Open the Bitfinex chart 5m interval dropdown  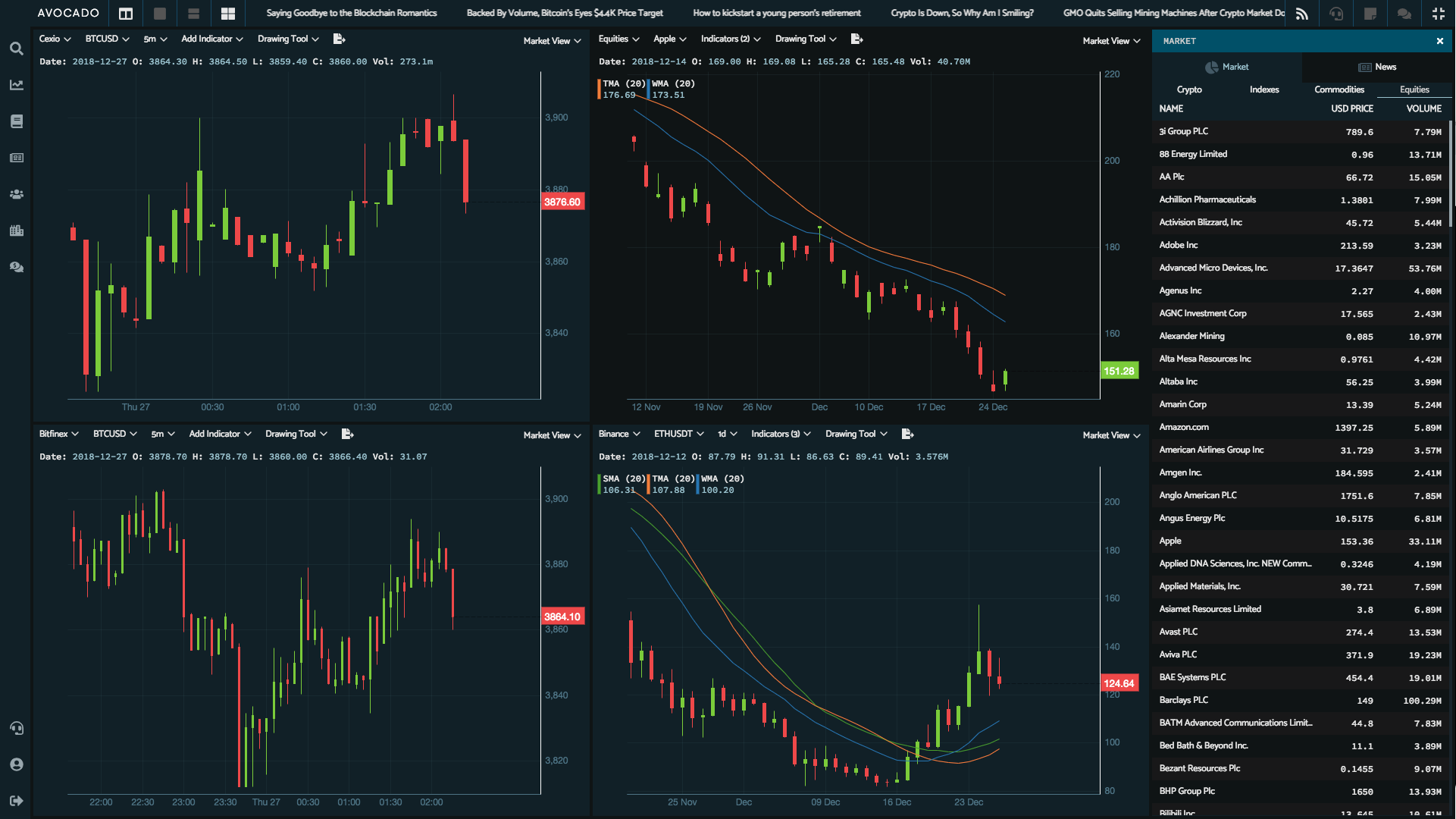coord(162,434)
